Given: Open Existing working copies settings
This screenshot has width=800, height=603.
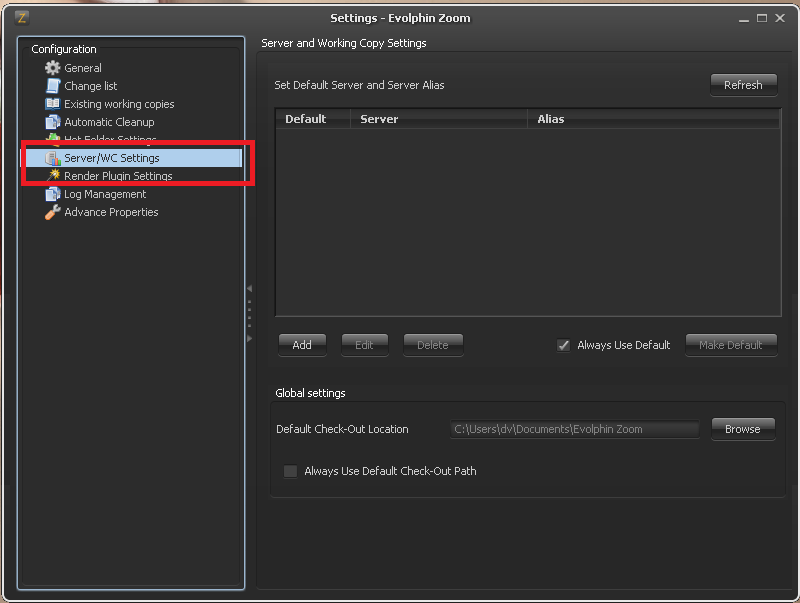Looking at the screenshot, I should pyautogui.click(x=119, y=104).
